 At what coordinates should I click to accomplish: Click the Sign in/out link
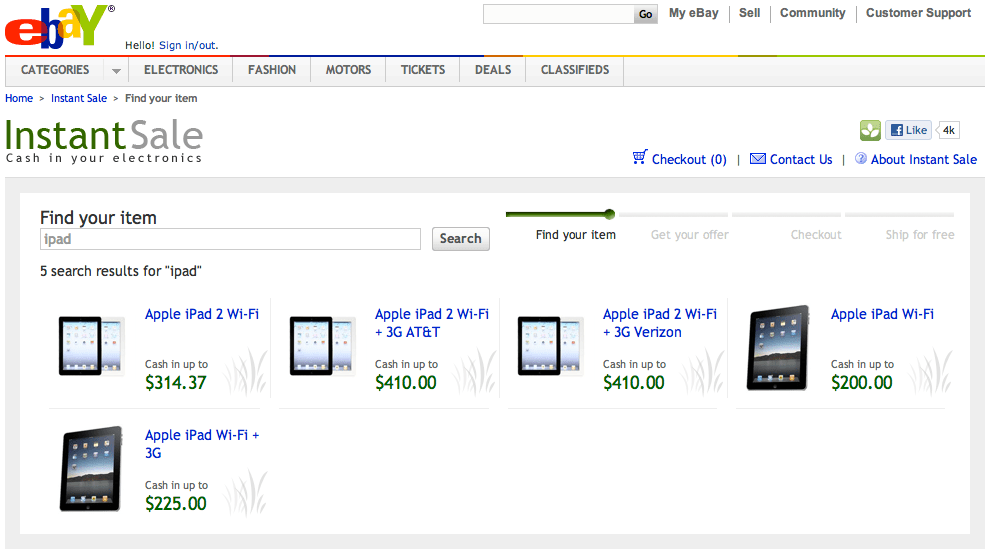pos(189,45)
